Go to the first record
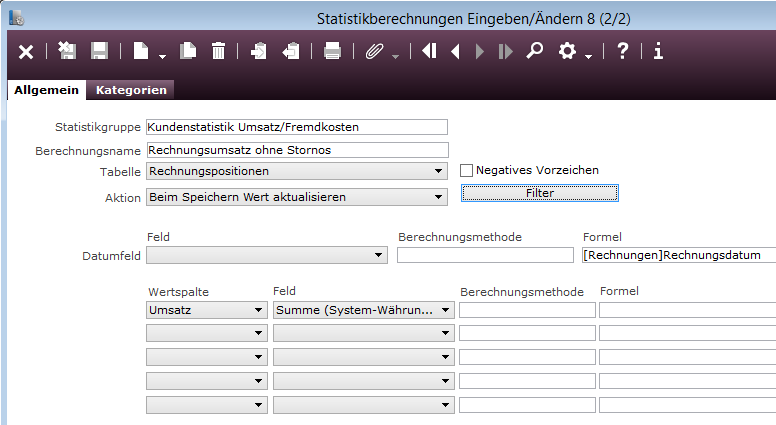The height and width of the screenshot is (425, 776). [429, 52]
